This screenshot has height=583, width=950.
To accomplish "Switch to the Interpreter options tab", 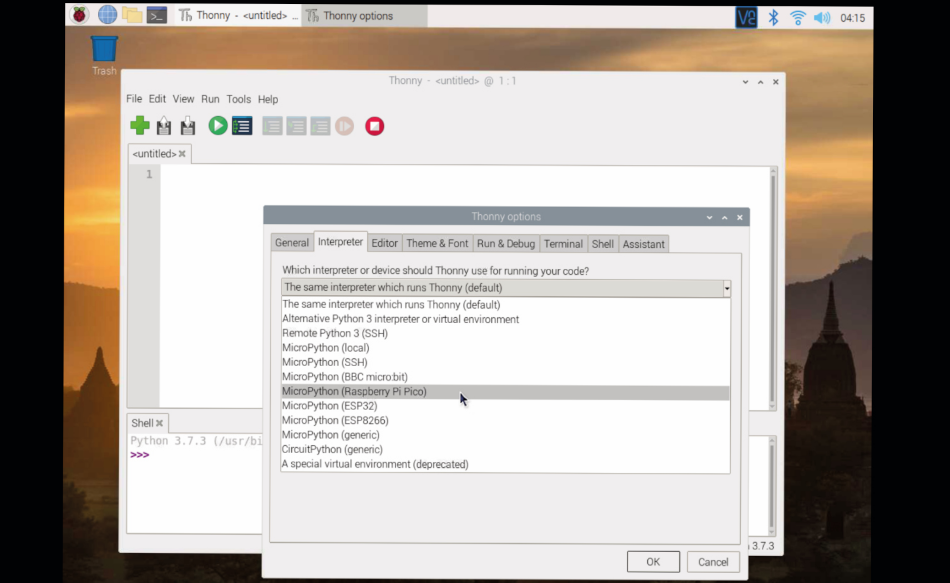I will click(340, 242).
